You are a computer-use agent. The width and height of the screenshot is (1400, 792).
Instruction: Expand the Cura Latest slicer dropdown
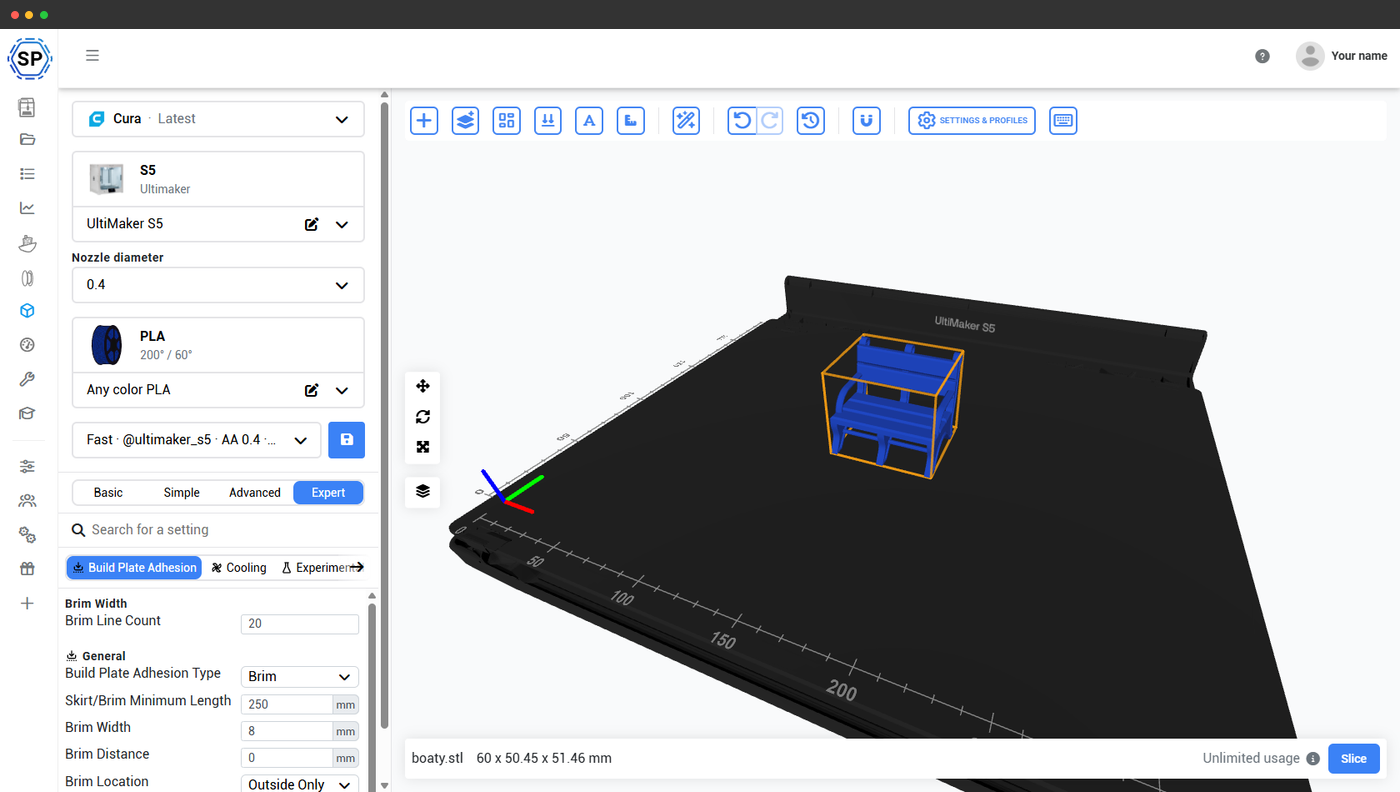pos(218,119)
